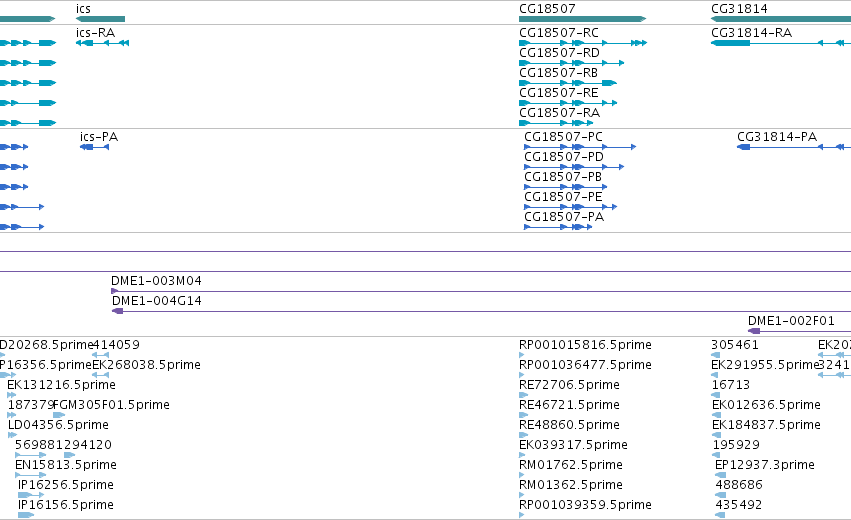
Task: Select protein CG18507-PD
Action: pyautogui.click(x=564, y=157)
